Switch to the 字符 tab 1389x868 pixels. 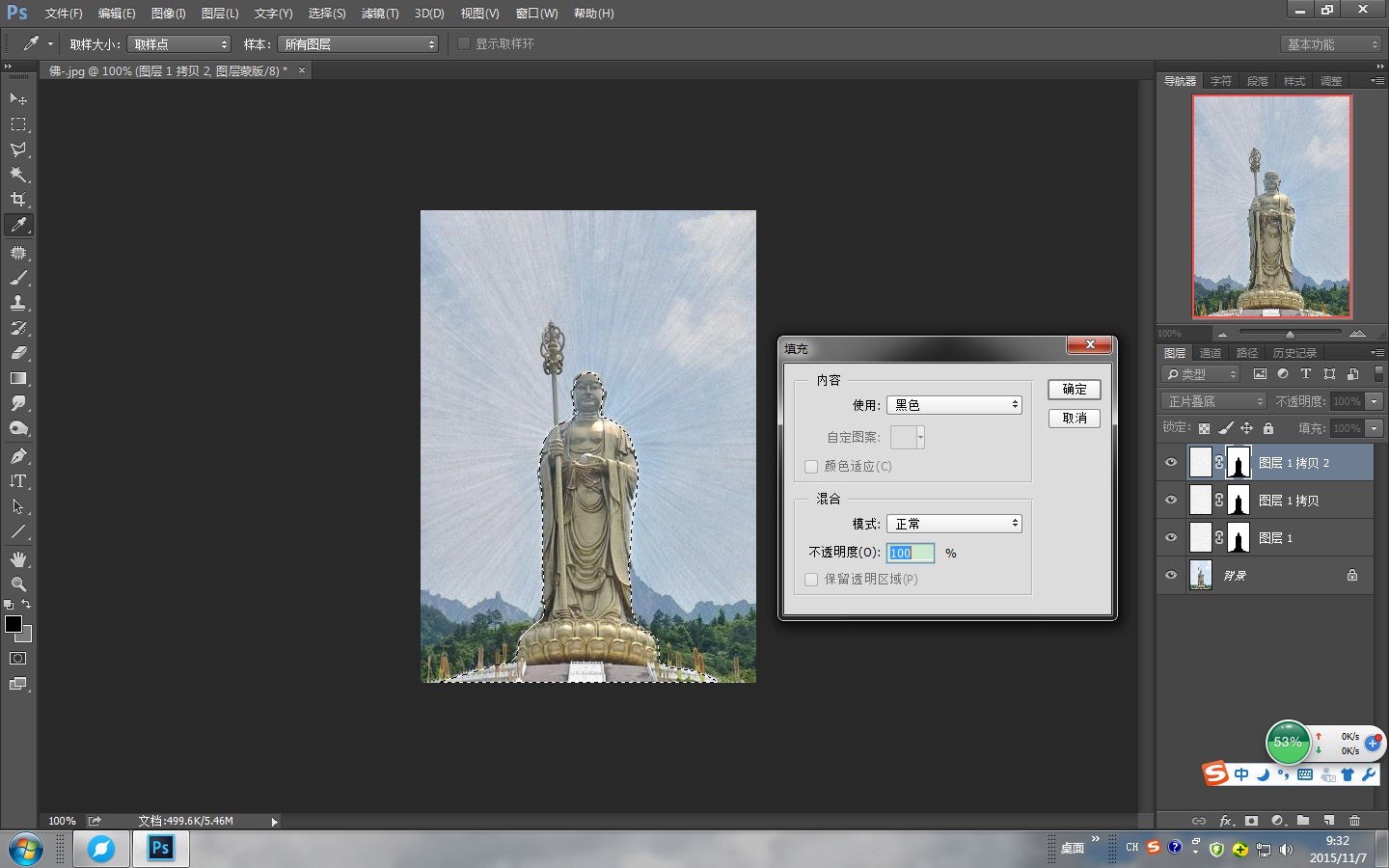click(x=1221, y=81)
